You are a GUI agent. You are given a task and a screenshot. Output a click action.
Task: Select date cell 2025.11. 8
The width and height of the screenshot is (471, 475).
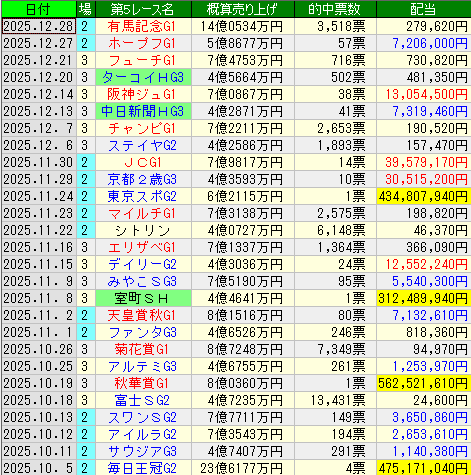(x=39, y=298)
